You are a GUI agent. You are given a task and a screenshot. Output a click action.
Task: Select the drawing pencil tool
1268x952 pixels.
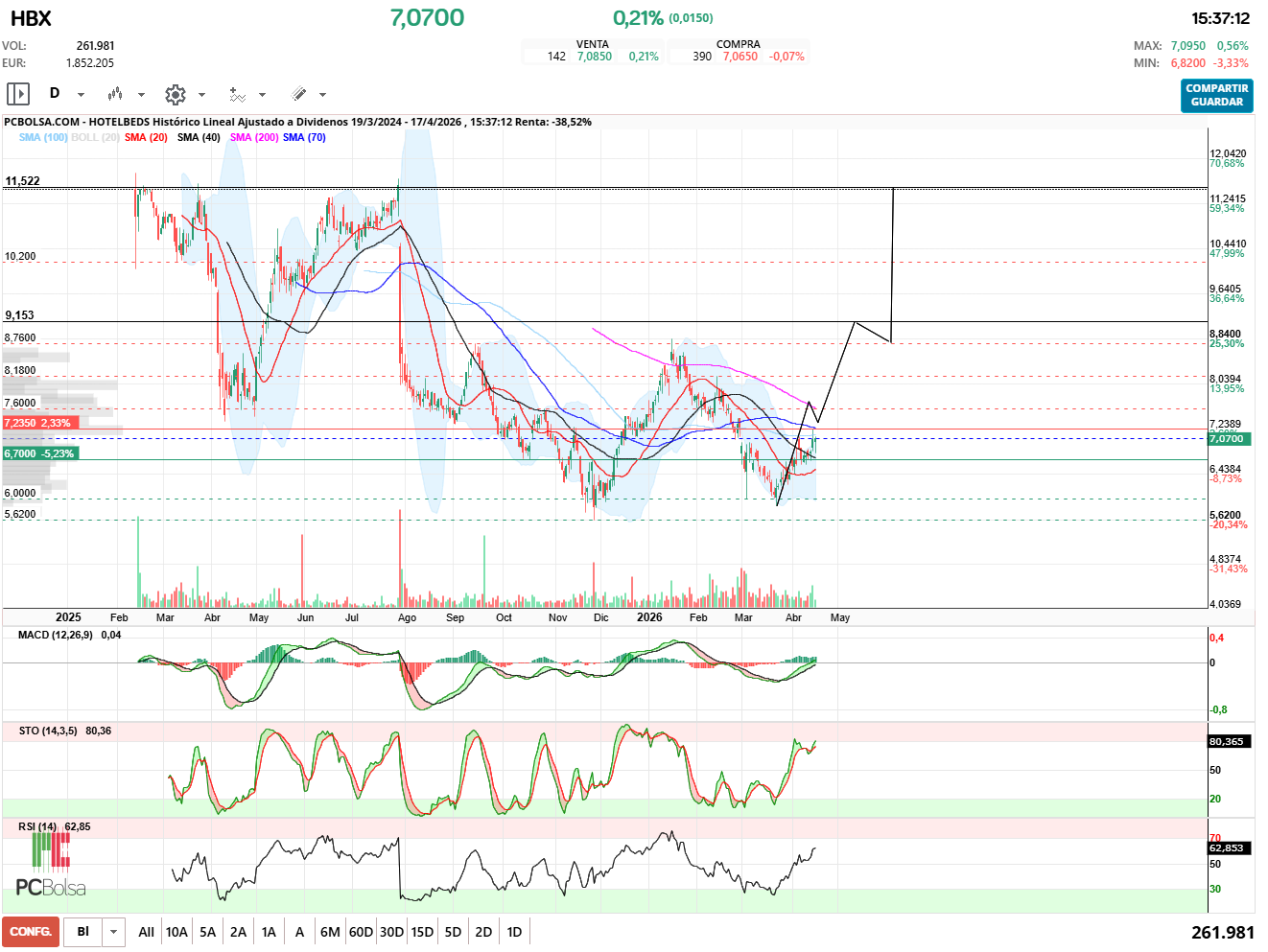point(298,94)
